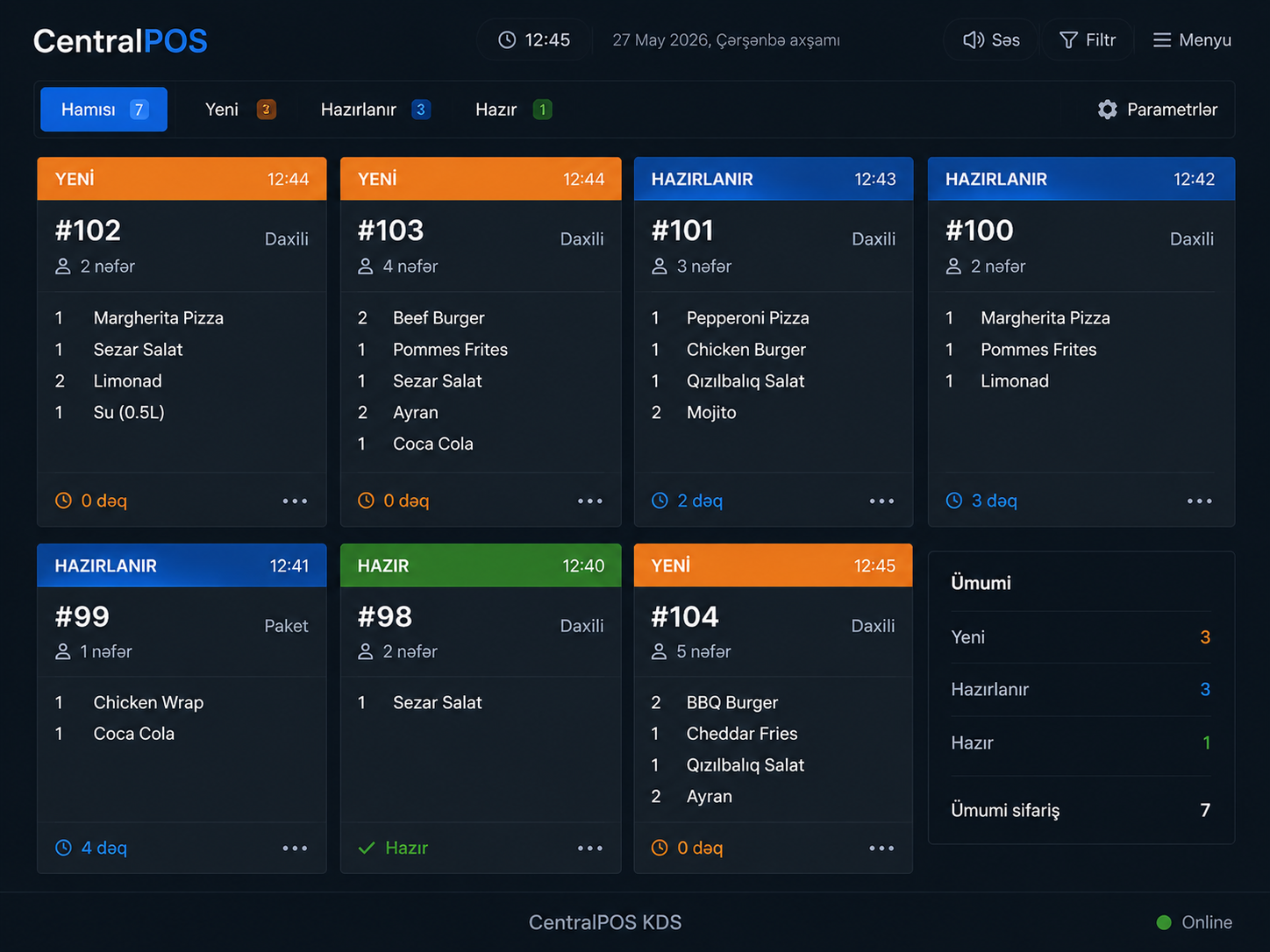The width and height of the screenshot is (1270, 952).
Task: Open the three-dot menu on order #99
Action: pyautogui.click(x=295, y=849)
